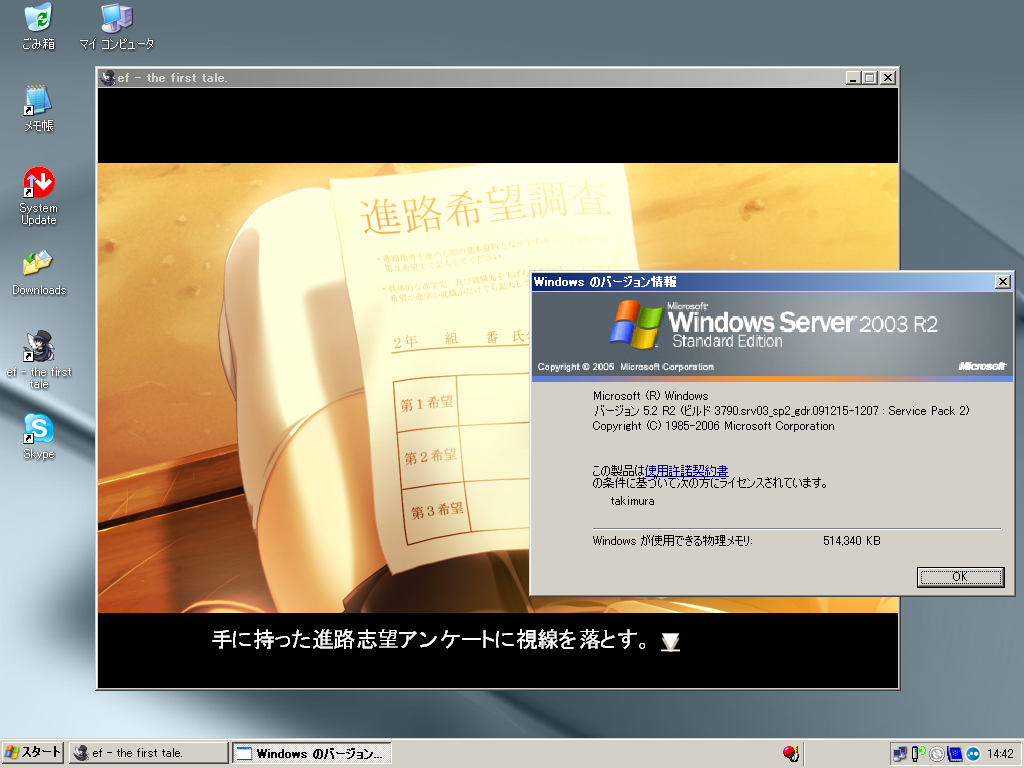
Task: Open the Downloads folder on desktop
Action: point(39,273)
